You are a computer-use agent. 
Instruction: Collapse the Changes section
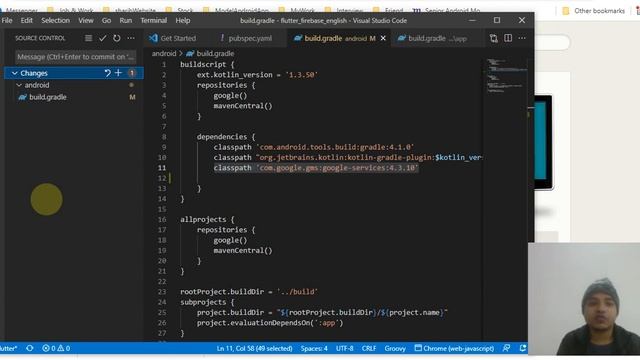pyautogui.click(x=15, y=73)
